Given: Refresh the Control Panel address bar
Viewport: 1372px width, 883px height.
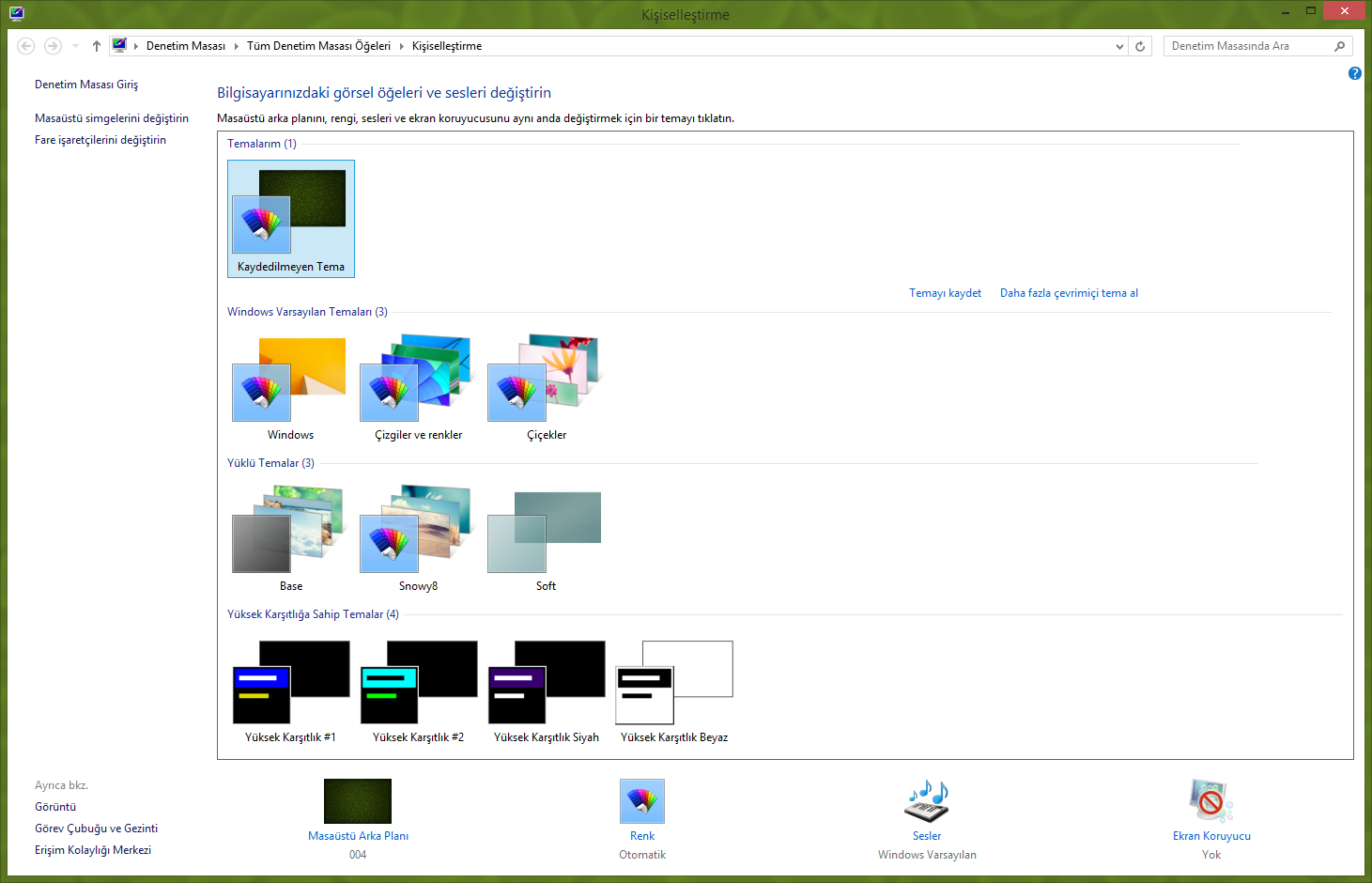Looking at the screenshot, I should [1140, 46].
